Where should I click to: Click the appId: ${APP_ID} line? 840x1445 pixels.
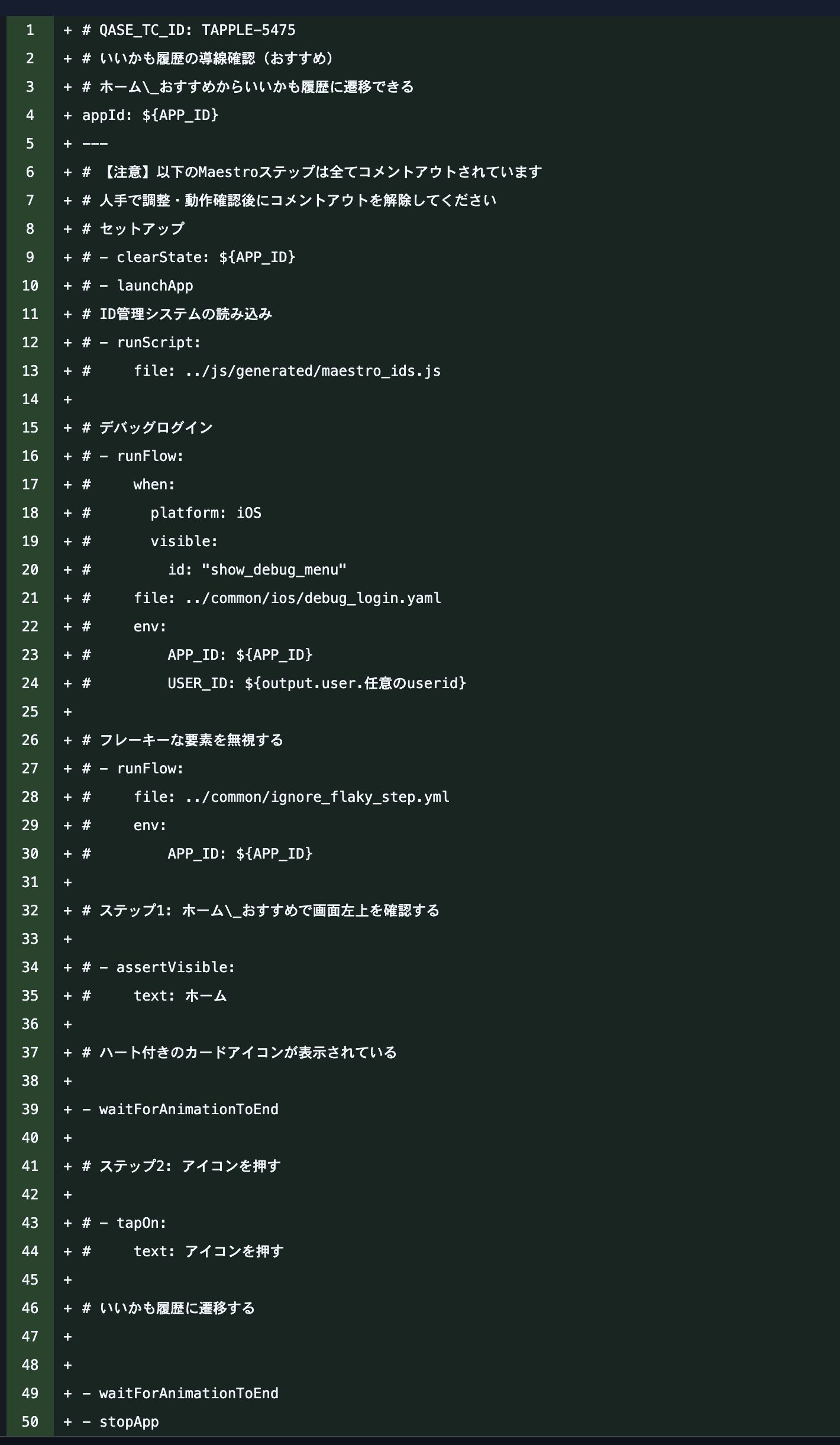pyautogui.click(x=150, y=115)
